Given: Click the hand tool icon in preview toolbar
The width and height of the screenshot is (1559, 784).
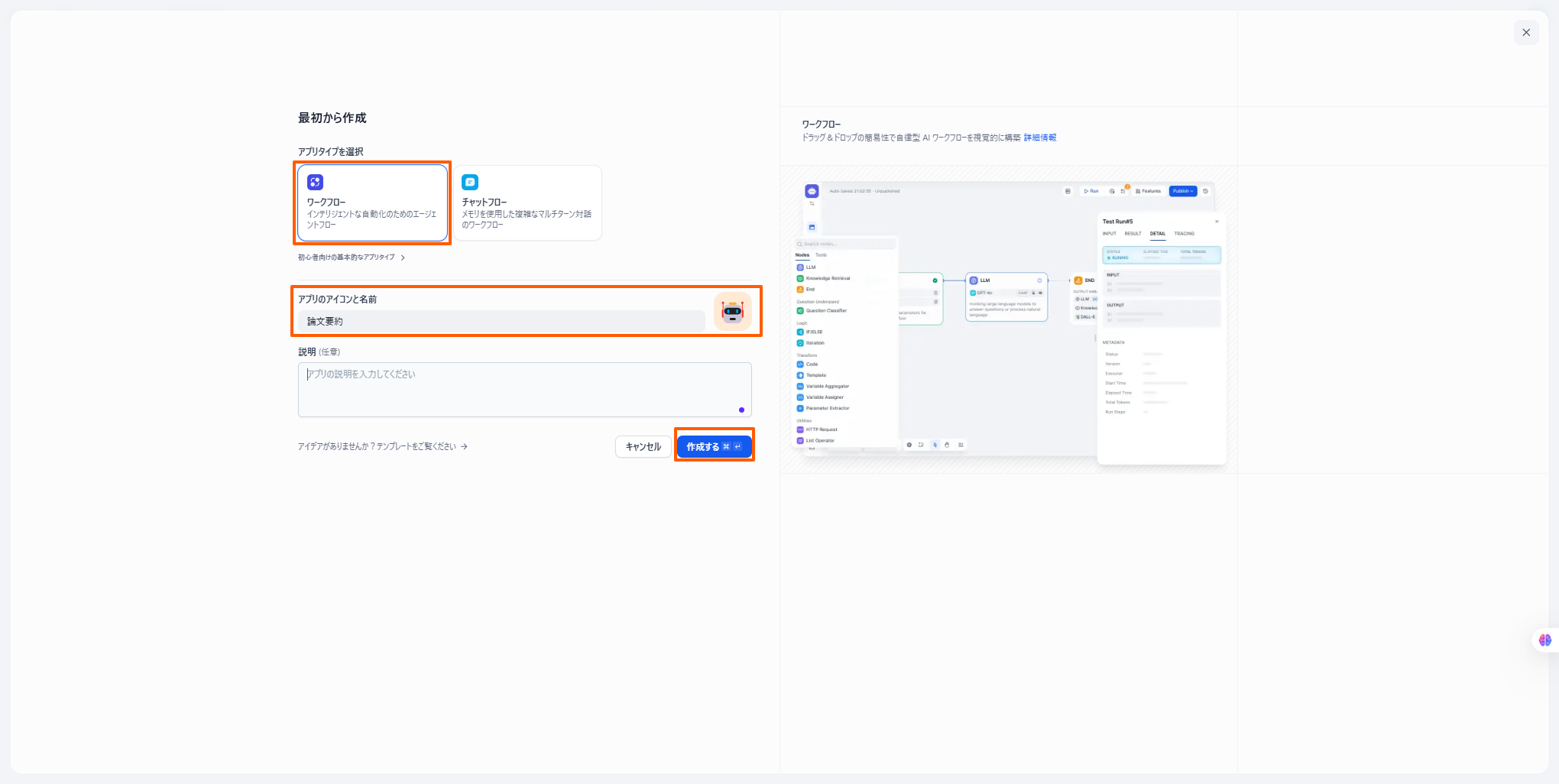Looking at the screenshot, I should (947, 445).
